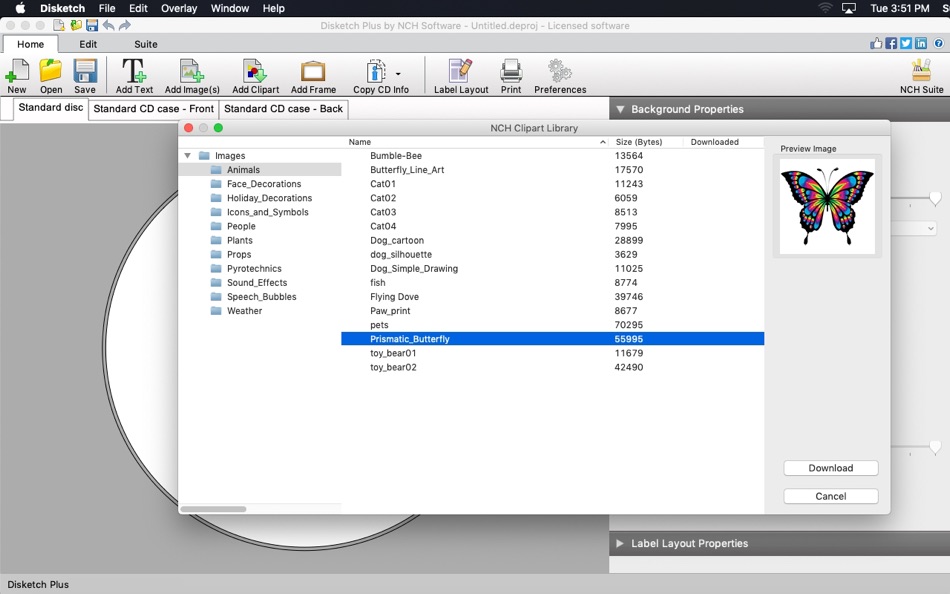Click the Save toolbar icon

pos(85,76)
